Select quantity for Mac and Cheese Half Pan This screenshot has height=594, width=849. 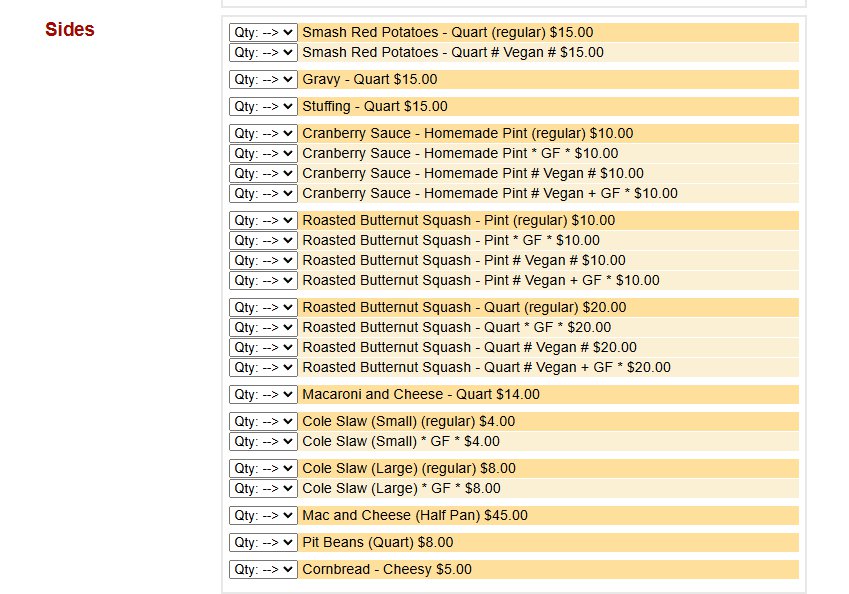click(x=263, y=515)
